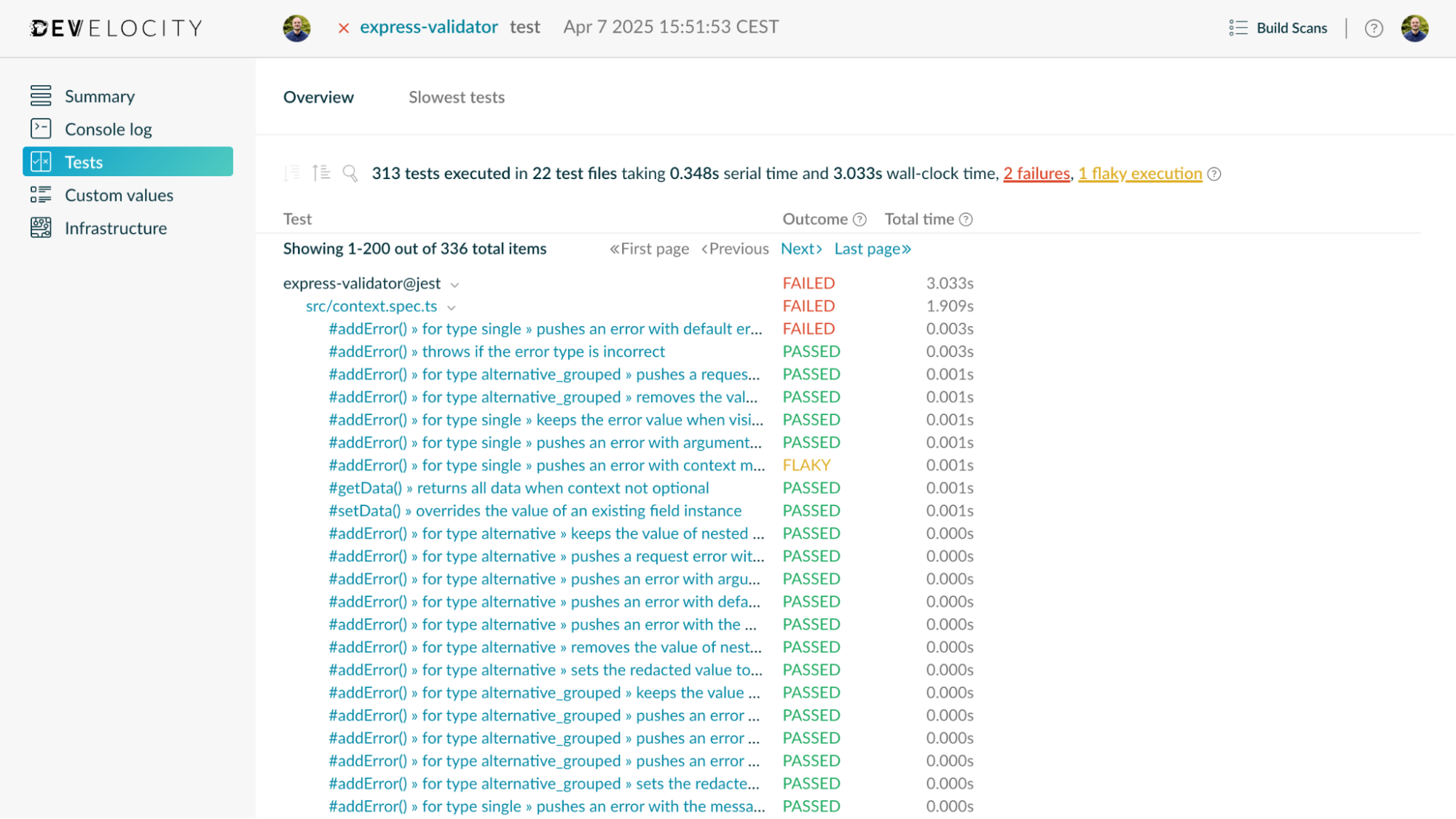Viewport: 1456px width, 819px height.
Task: Open the 1 flaky execution link
Action: pos(1140,173)
